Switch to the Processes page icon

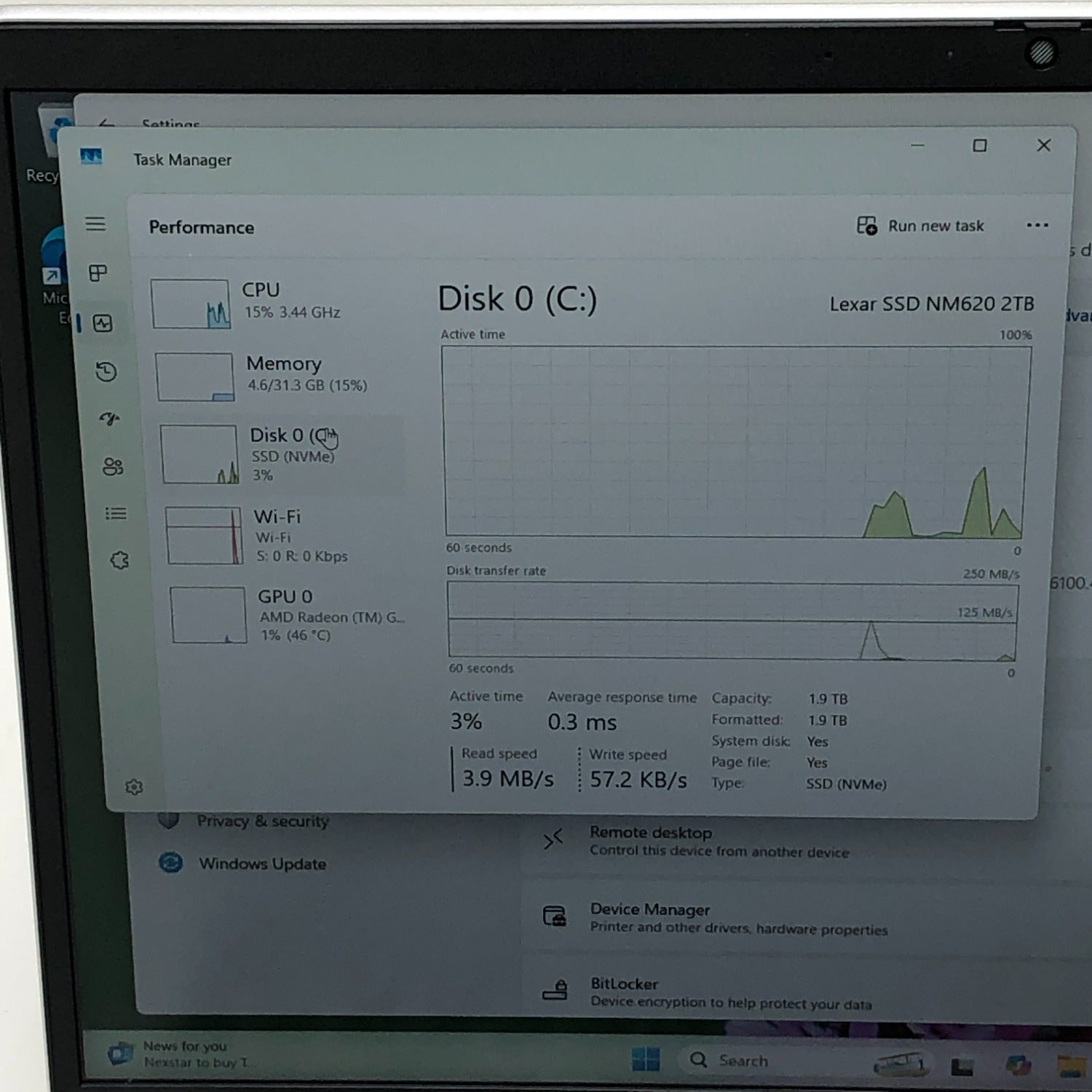98,273
